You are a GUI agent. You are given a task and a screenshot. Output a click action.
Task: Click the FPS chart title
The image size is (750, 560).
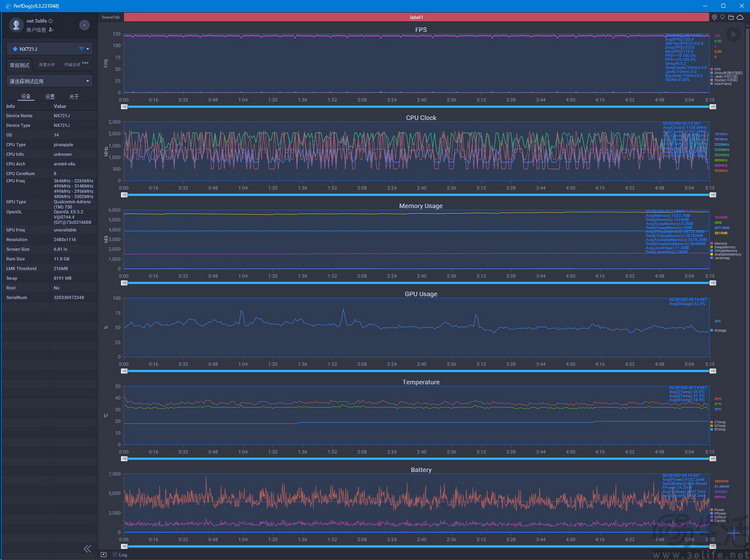tap(421, 30)
